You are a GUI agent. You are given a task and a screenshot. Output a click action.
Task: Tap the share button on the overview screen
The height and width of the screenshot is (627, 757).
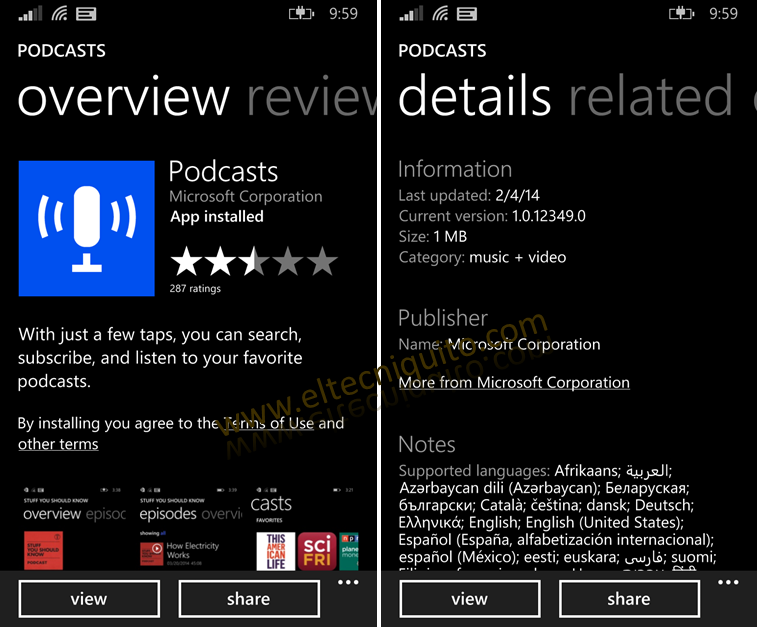249,599
